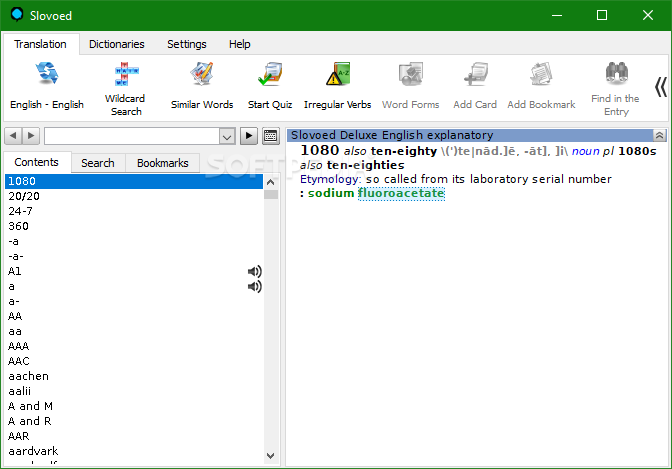Follow the fluoroacetate link
Image resolution: width=672 pixels, height=469 pixels.
(x=401, y=193)
